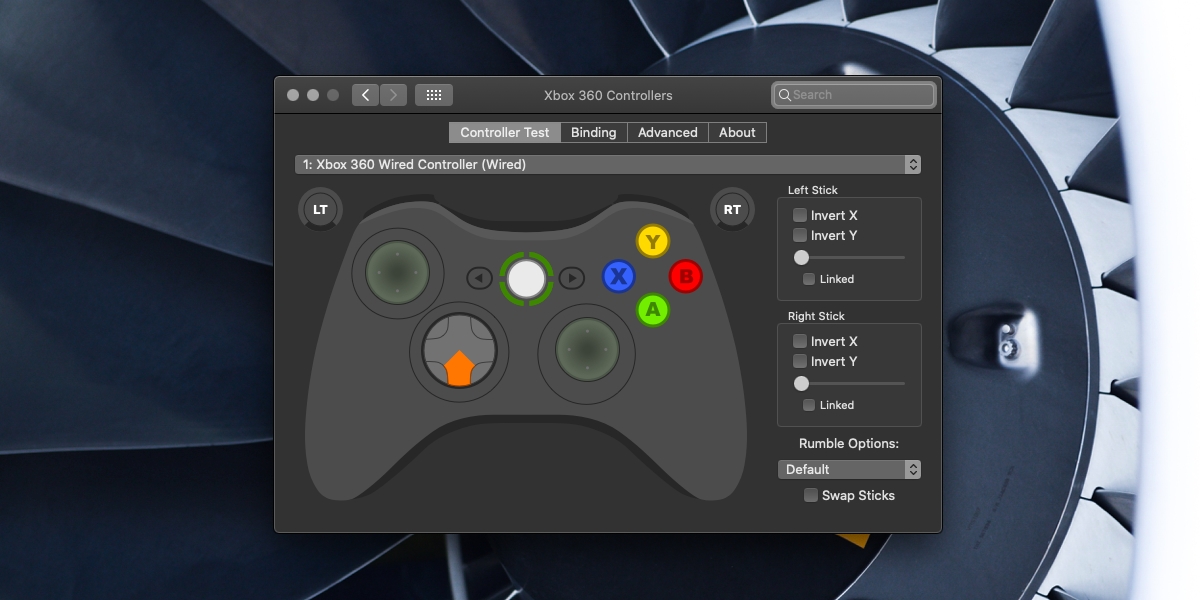
Task: Click the Rumble Options label
Action: tap(849, 443)
